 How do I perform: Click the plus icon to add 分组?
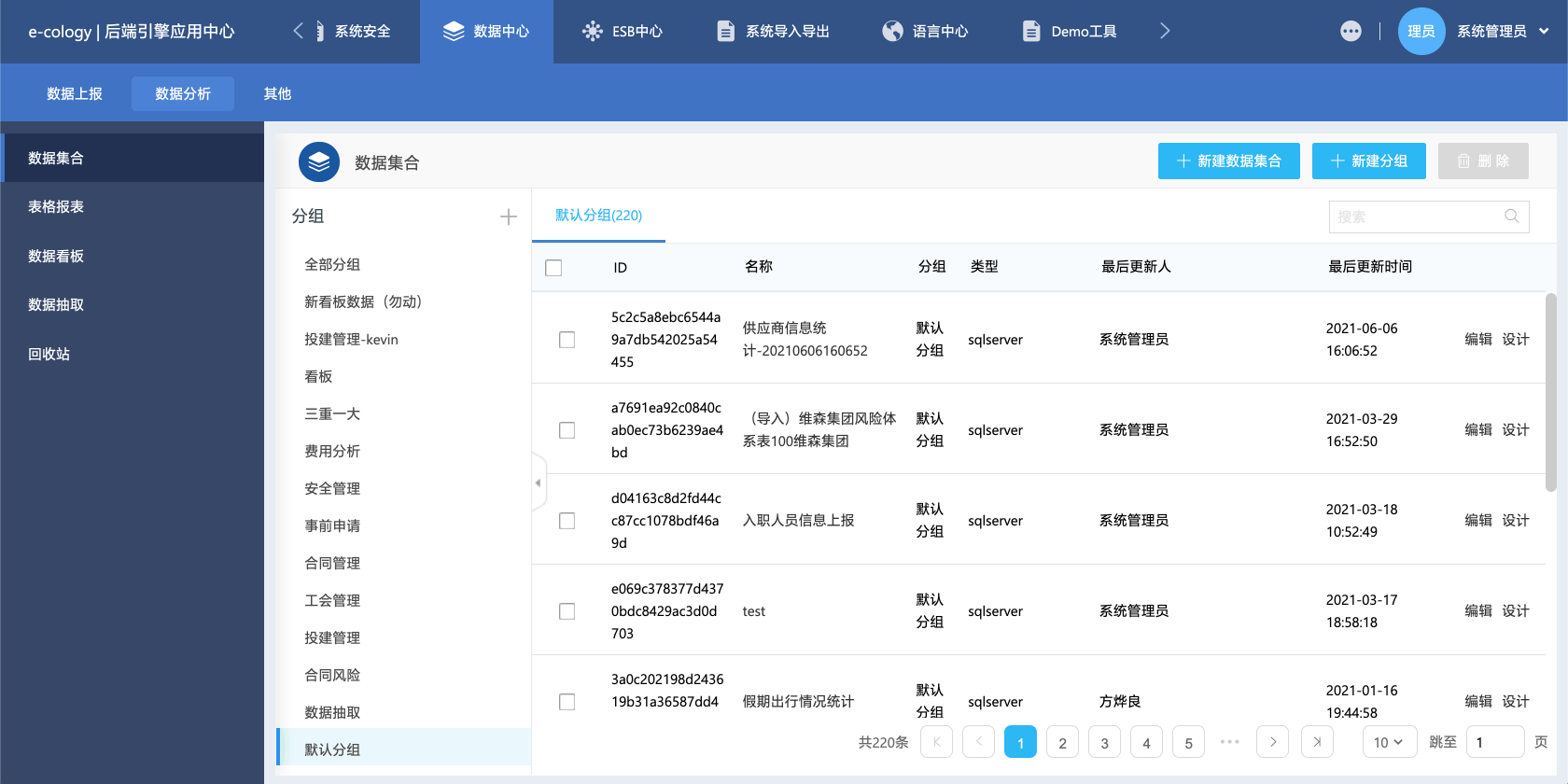coord(509,217)
